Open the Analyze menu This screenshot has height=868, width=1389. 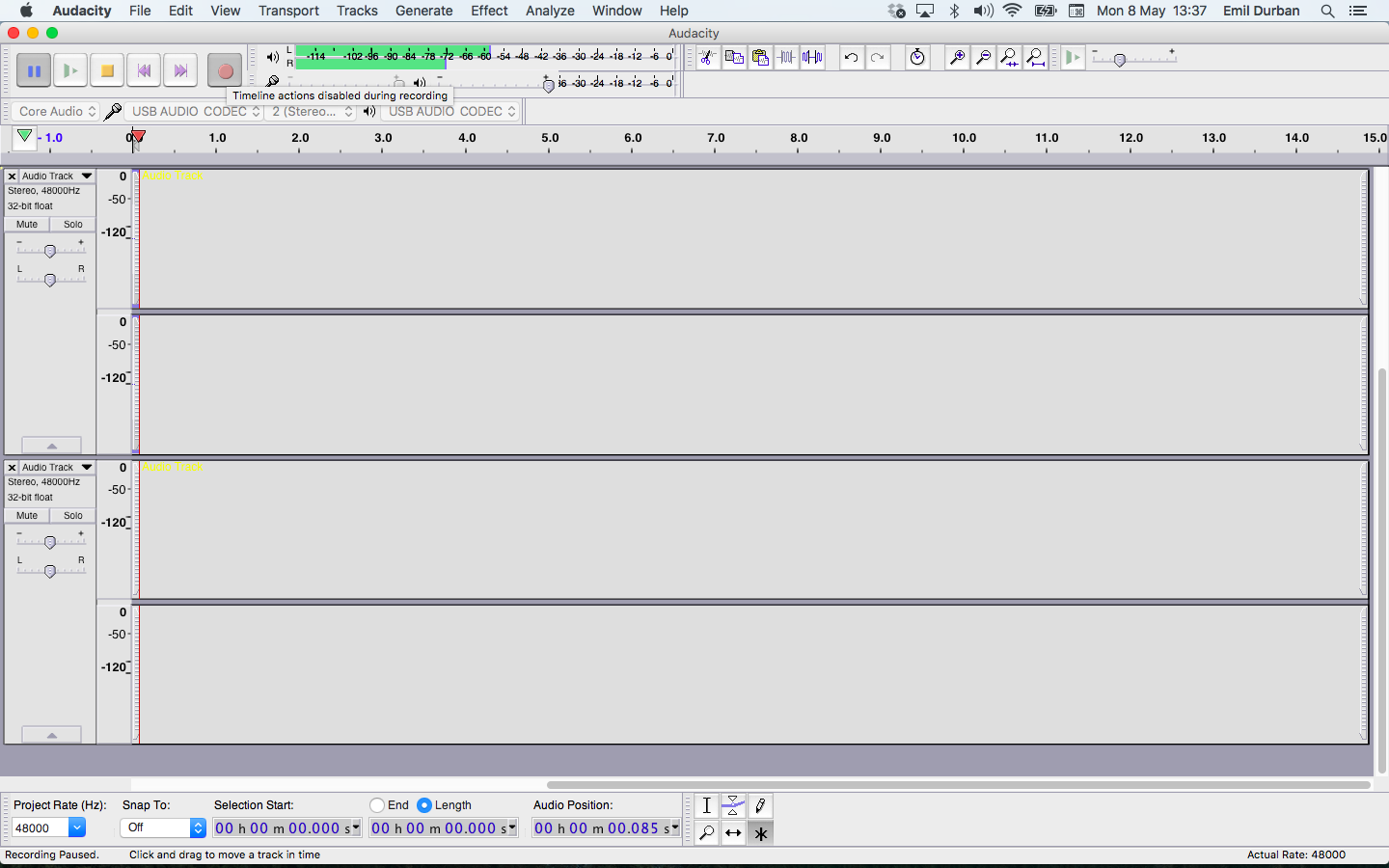550,11
